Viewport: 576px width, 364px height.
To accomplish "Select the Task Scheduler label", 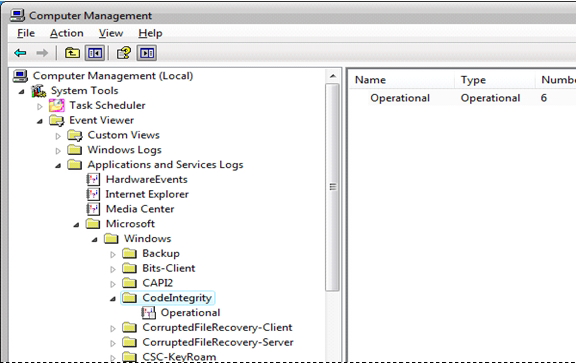I will (x=107, y=105).
